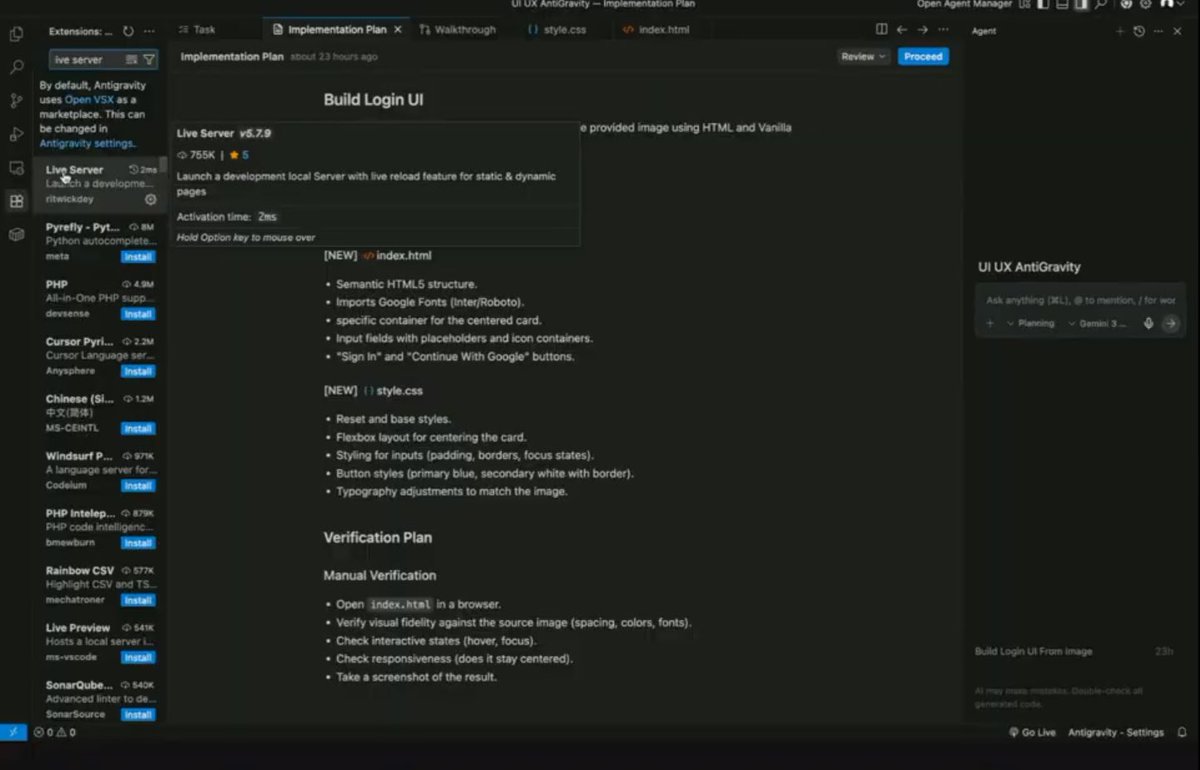Refresh the extensions list
Image resolution: width=1200 pixels, height=770 pixels.
[128, 32]
